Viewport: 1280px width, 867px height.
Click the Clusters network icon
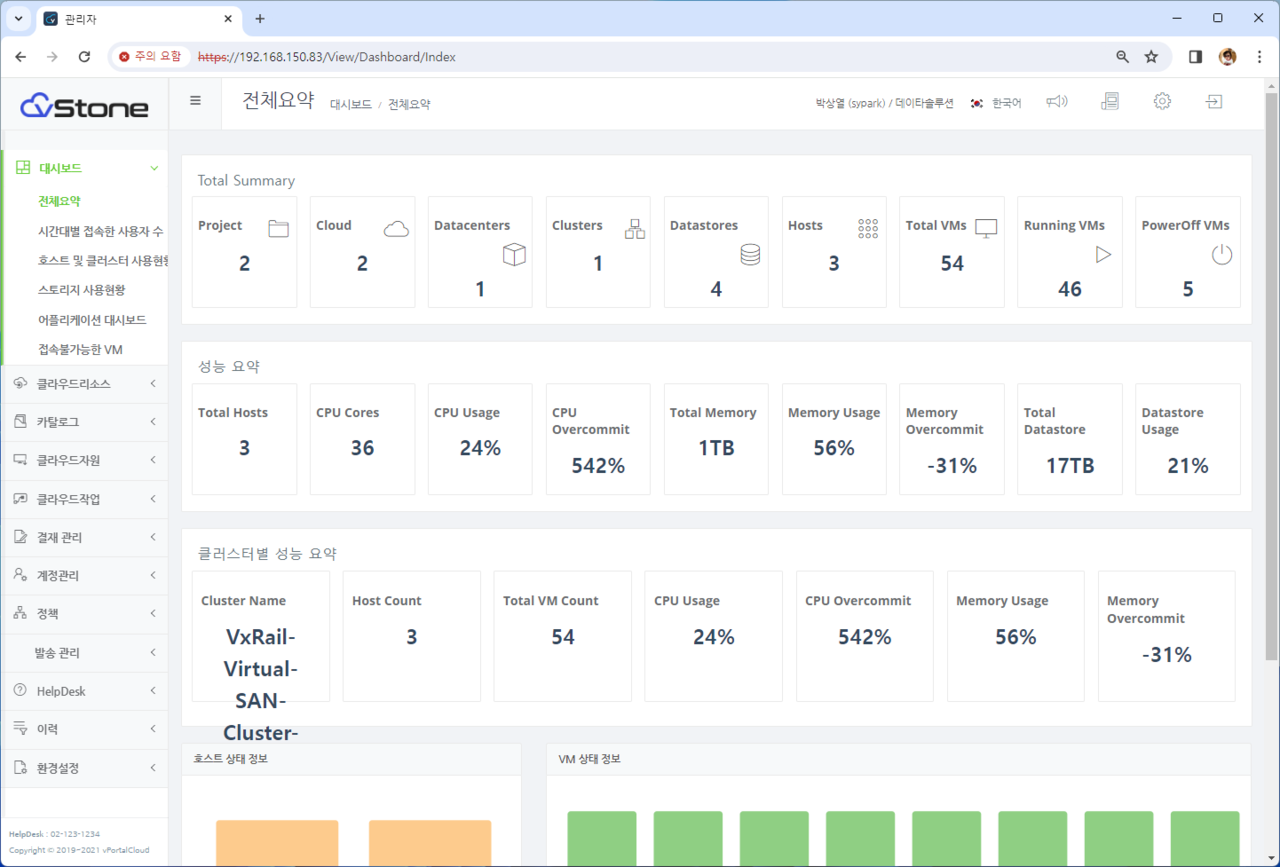click(635, 229)
